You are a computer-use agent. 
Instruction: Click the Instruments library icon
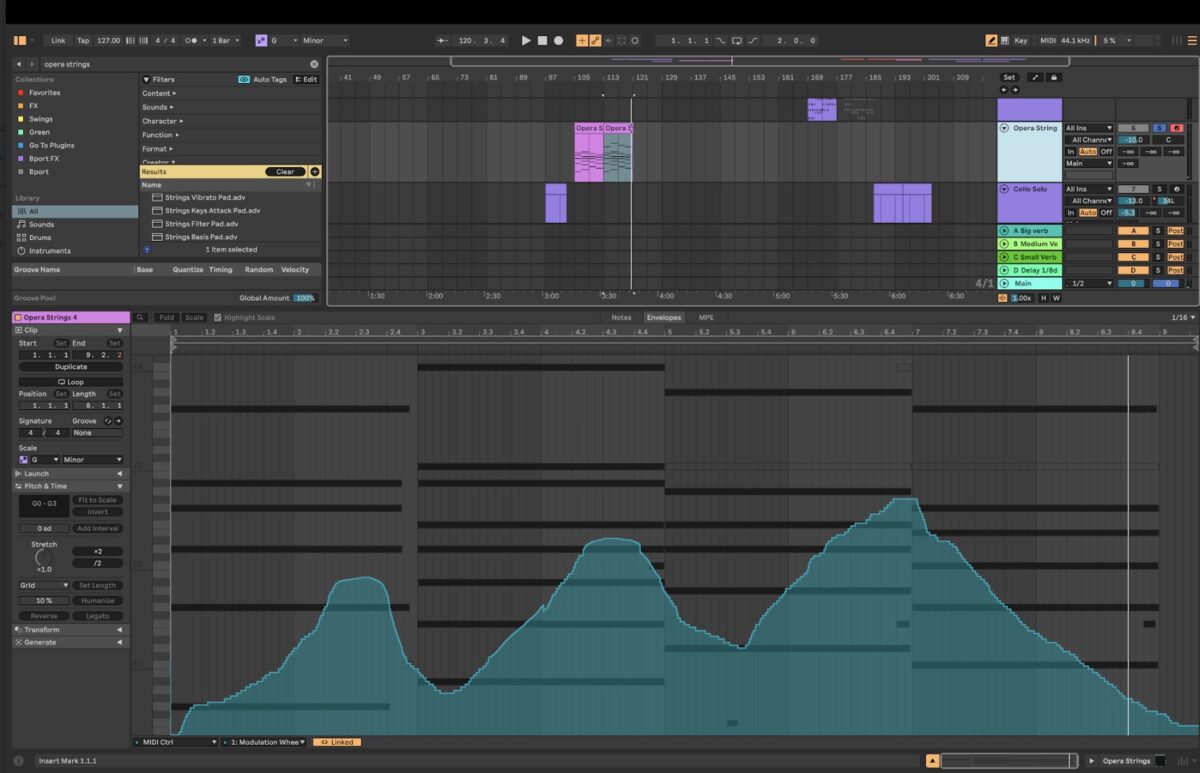coord(21,251)
